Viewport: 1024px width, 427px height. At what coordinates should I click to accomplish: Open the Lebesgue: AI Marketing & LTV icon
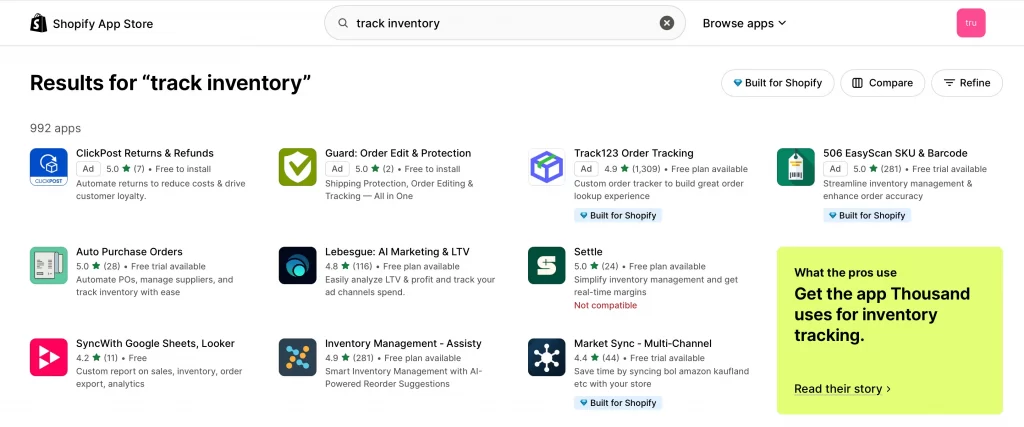(x=298, y=265)
